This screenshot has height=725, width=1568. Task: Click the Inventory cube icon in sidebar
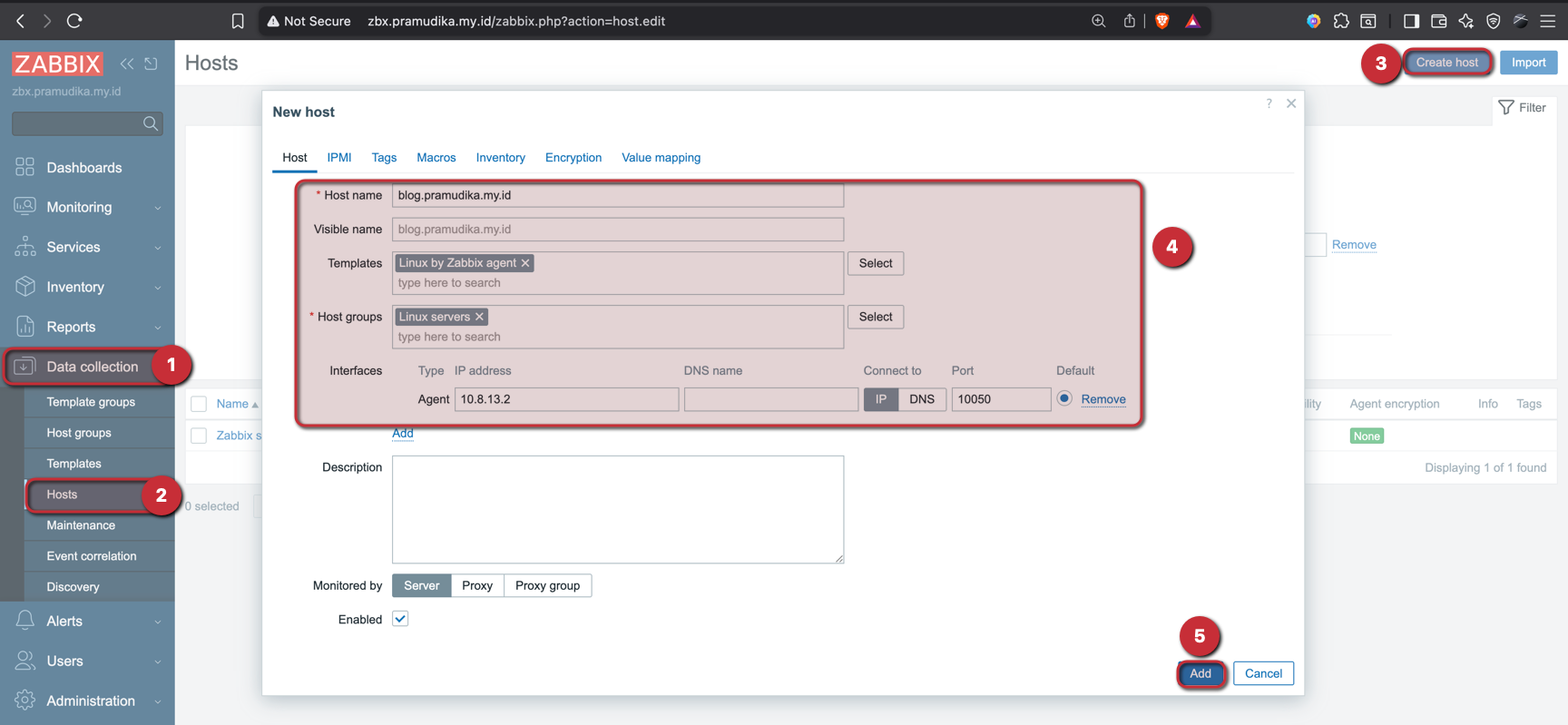tap(24, 287)
